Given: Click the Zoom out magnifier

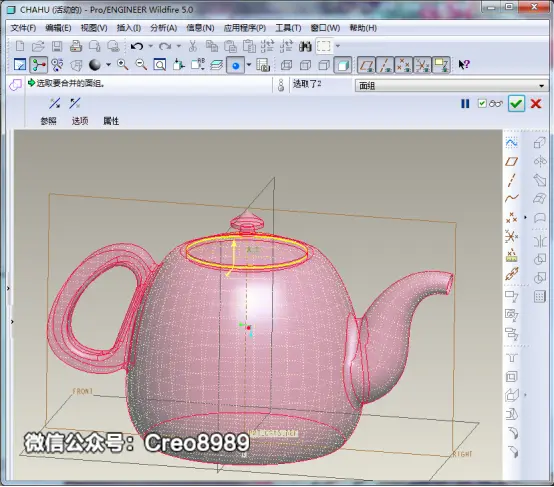Looking at the screenshot, I should (x=141, y=65).
